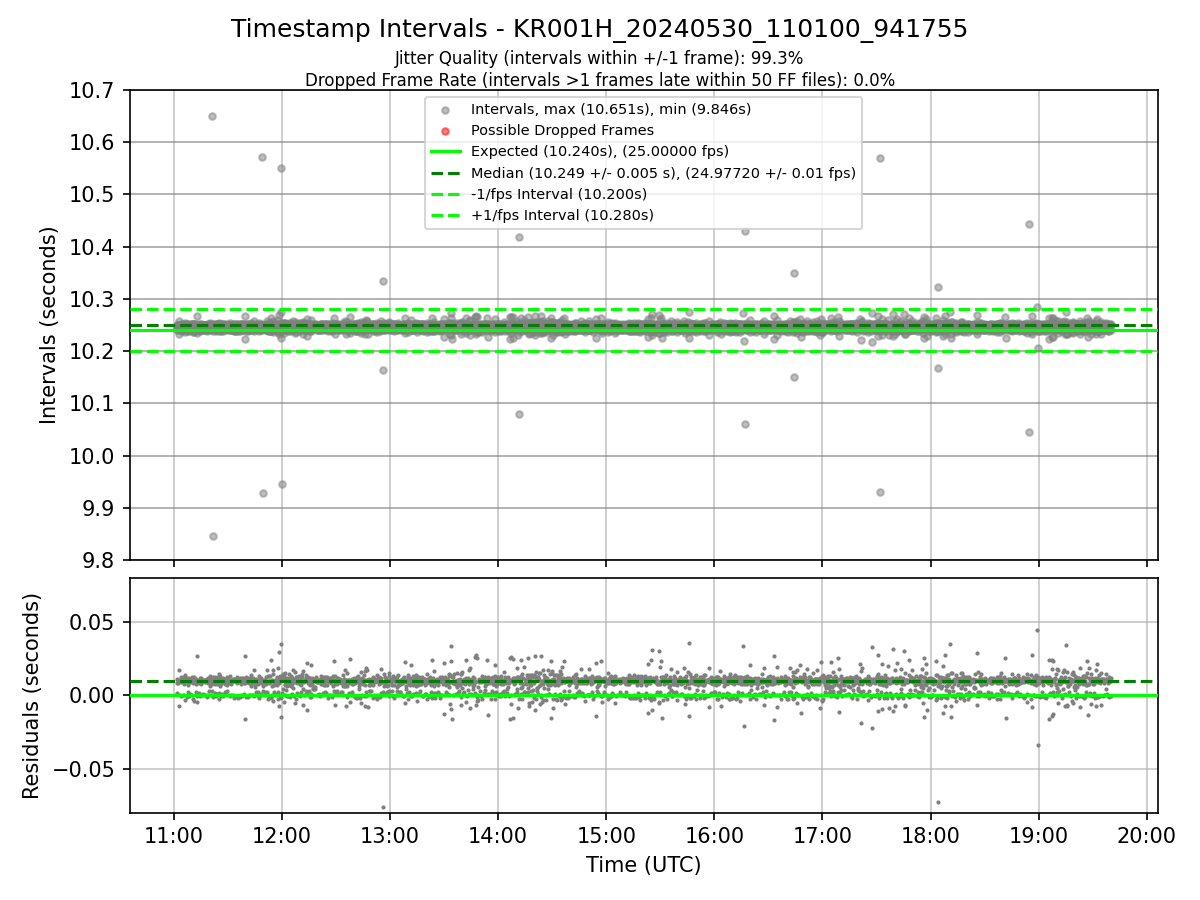The width and height of the screenshot is (1200, 900).
Task: Click the Time (UTC) axis label
Action: coord(643,865)
